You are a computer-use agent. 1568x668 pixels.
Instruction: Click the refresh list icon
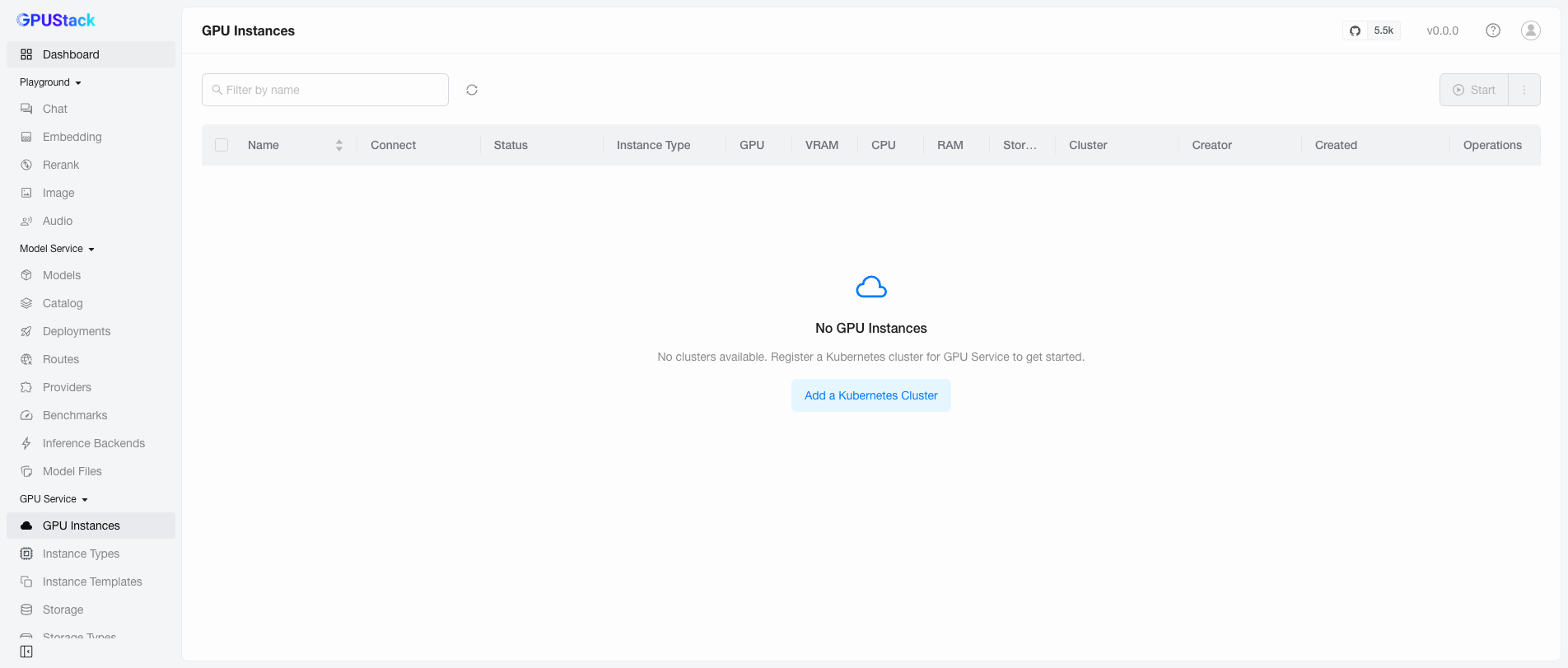(x=472, y=90)
